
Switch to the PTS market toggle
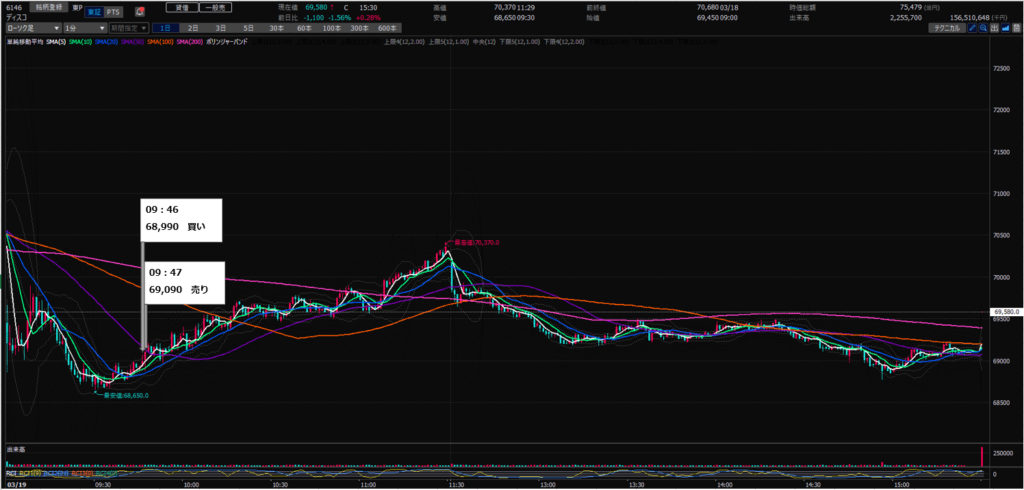tap(113, 11)
